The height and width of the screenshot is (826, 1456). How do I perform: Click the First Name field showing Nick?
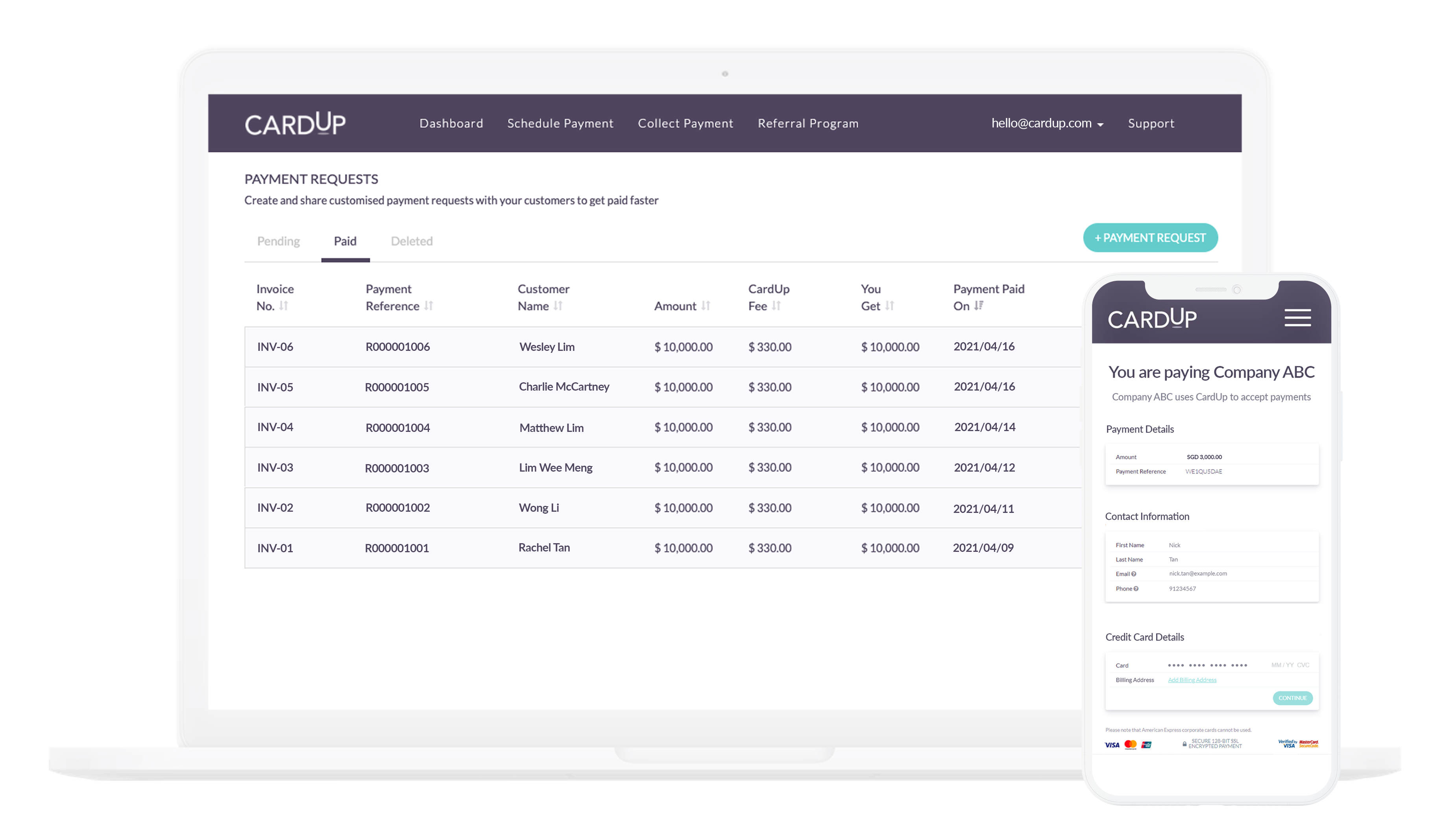[1174, 545]
